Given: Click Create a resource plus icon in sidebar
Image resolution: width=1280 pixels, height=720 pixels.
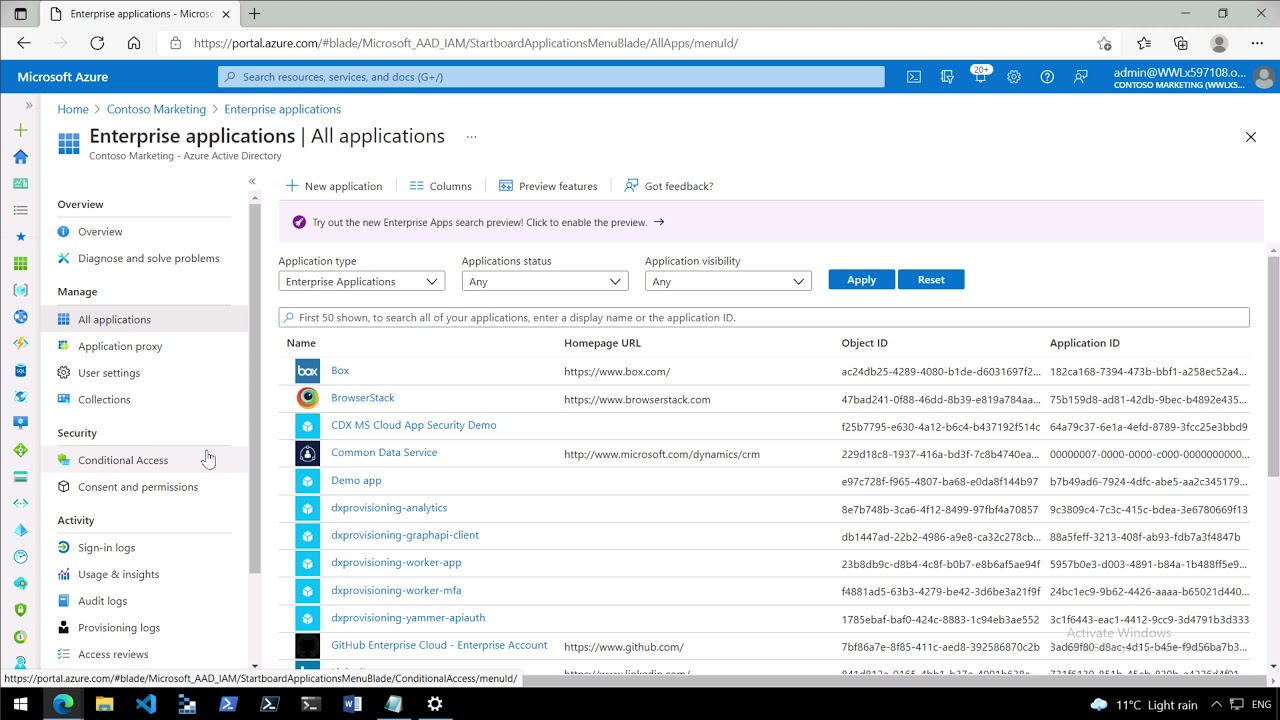Looking at the screenshot, I should click(x=20, y=130).
